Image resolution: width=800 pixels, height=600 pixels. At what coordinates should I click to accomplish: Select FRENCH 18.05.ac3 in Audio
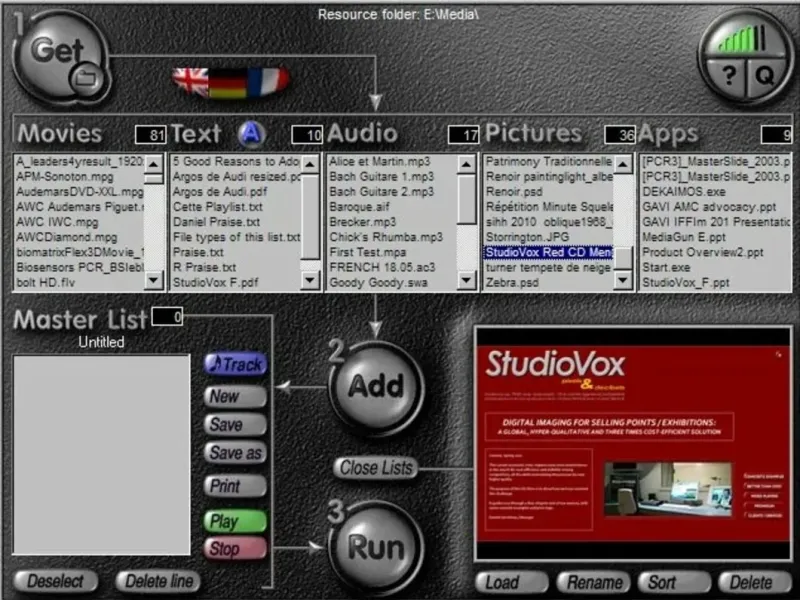coord(382,267)
